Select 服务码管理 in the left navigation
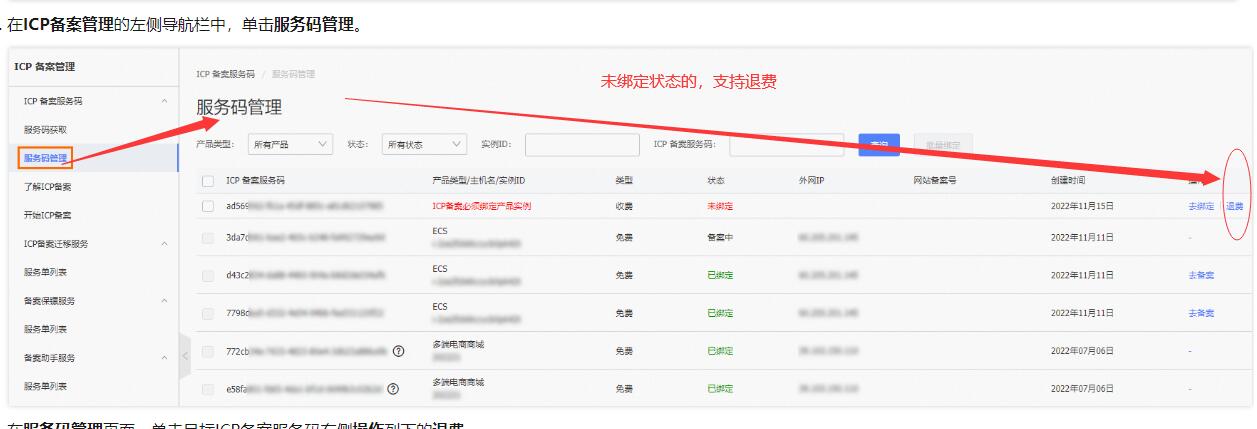This screenshot has height=429, width=1257. coord(46,158)
